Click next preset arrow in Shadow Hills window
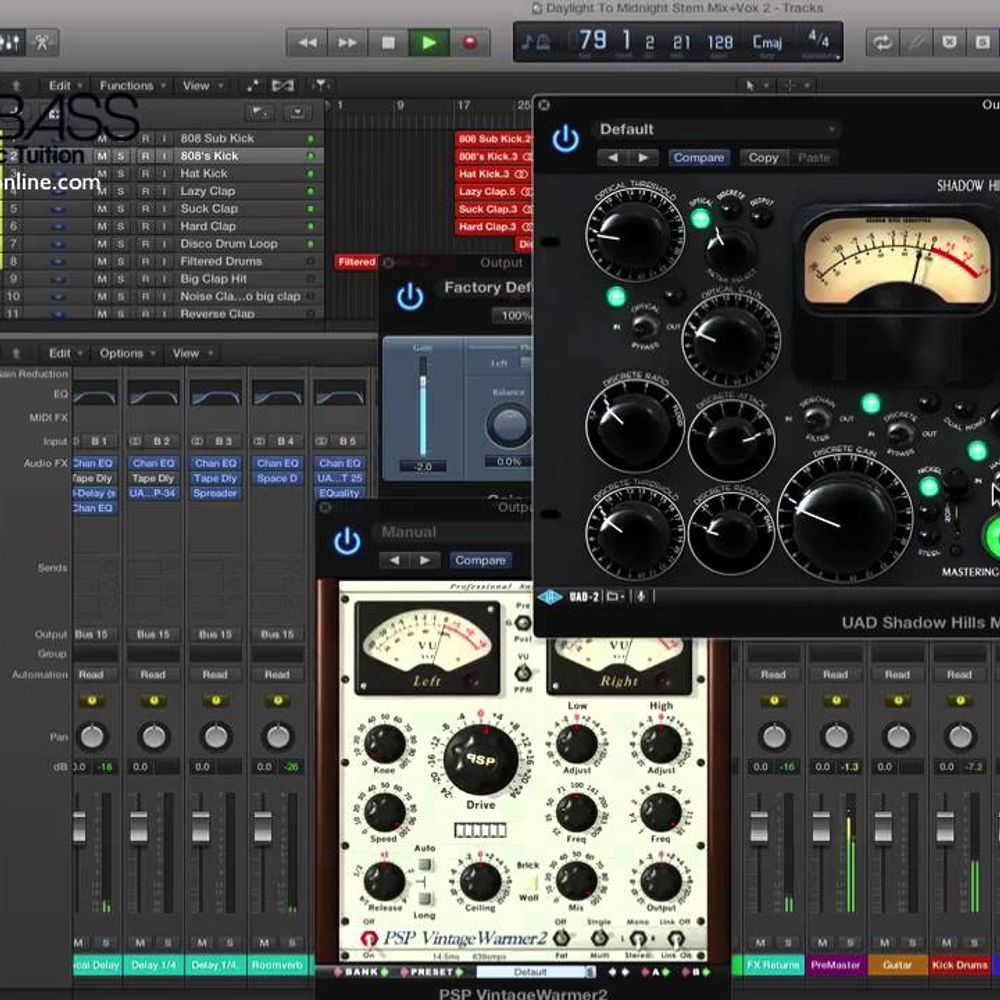The width and height of the screenshot is (1000, 1000). pos(643,158)
